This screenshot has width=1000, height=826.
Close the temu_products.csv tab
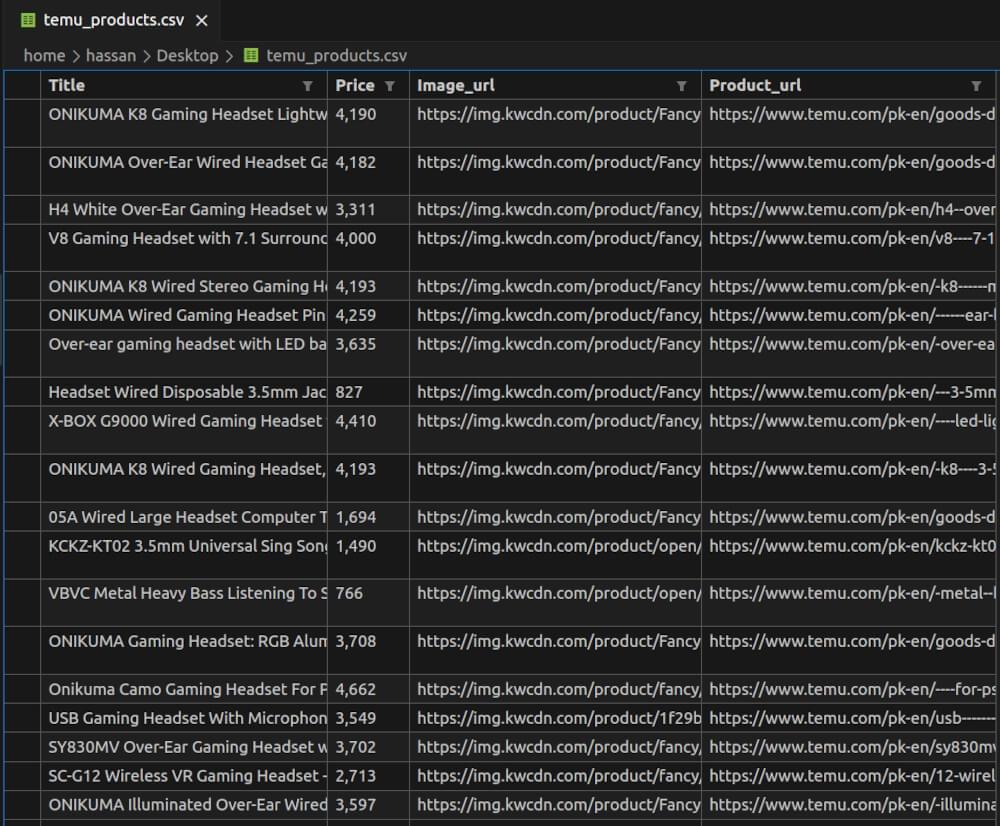[x=201, y=19]
